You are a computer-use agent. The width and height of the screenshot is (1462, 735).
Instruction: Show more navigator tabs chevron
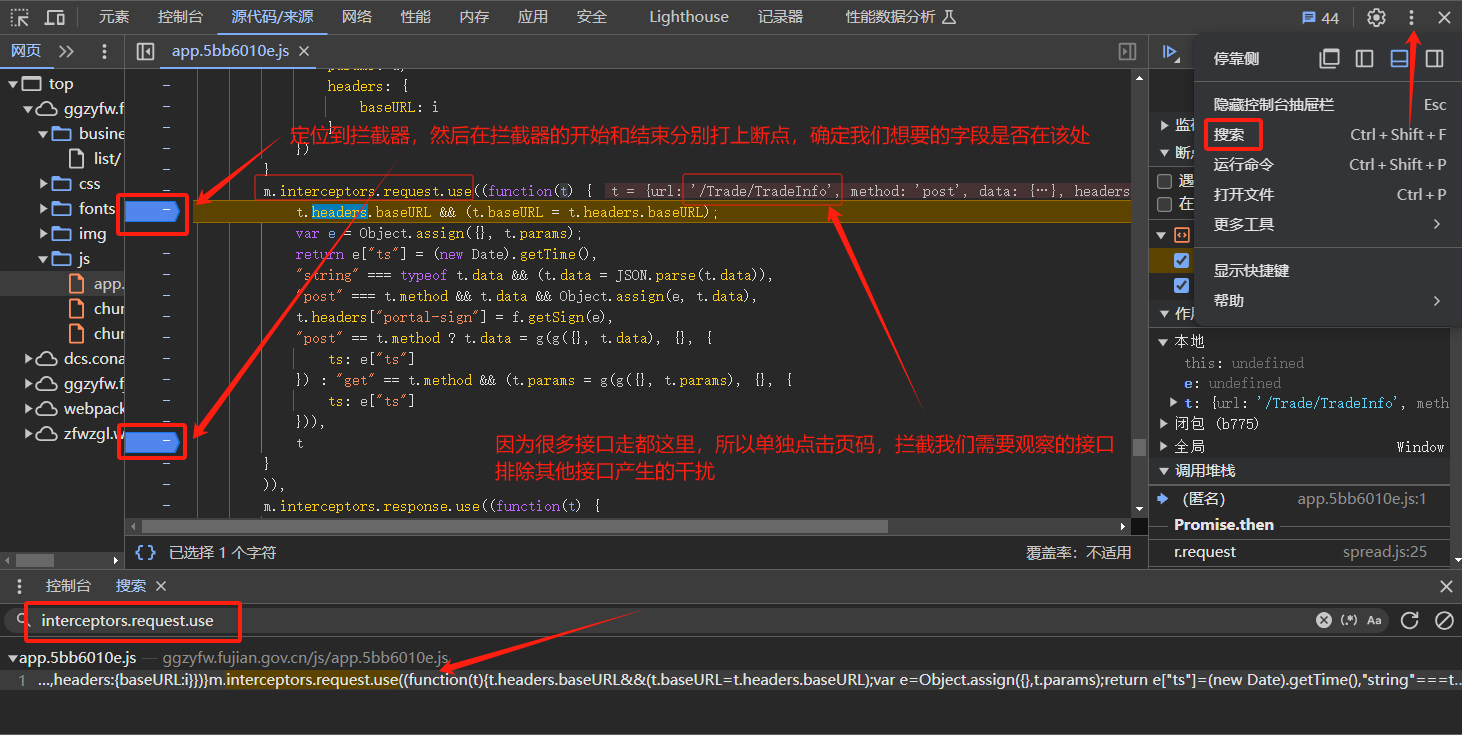click(x=66, y=51)
